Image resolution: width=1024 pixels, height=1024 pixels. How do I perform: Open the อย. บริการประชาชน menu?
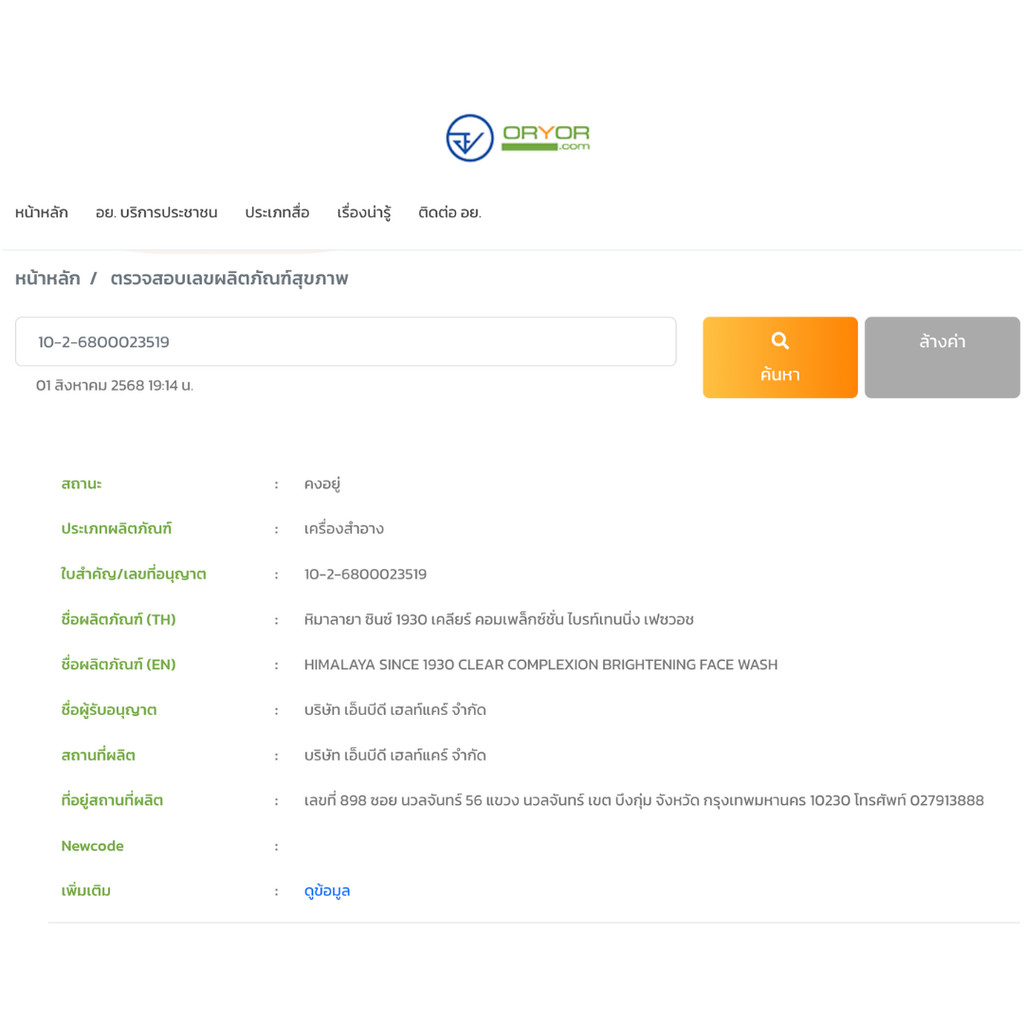[x=156, y=212]
